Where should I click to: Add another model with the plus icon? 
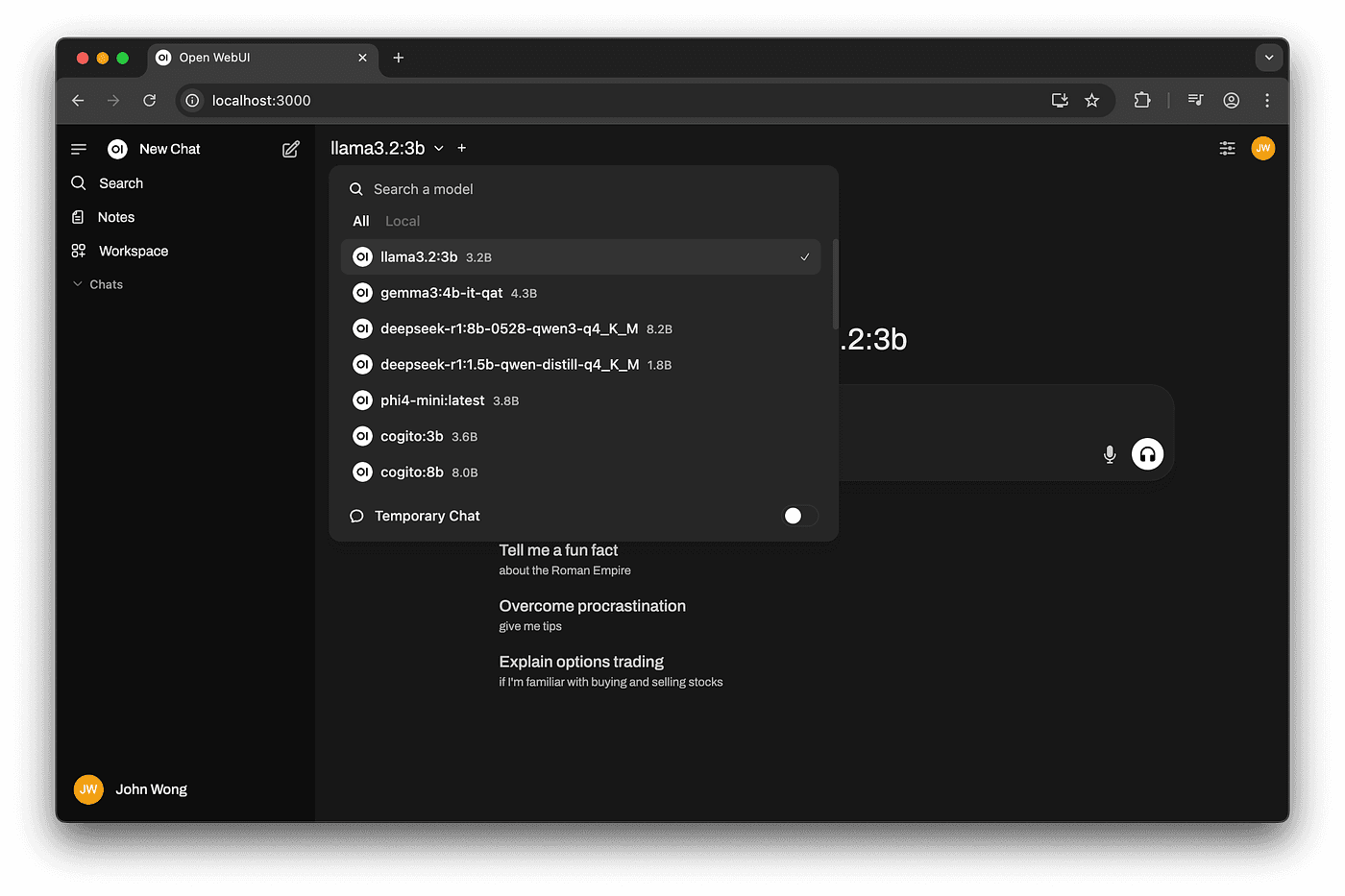click(x=462, y=148)
